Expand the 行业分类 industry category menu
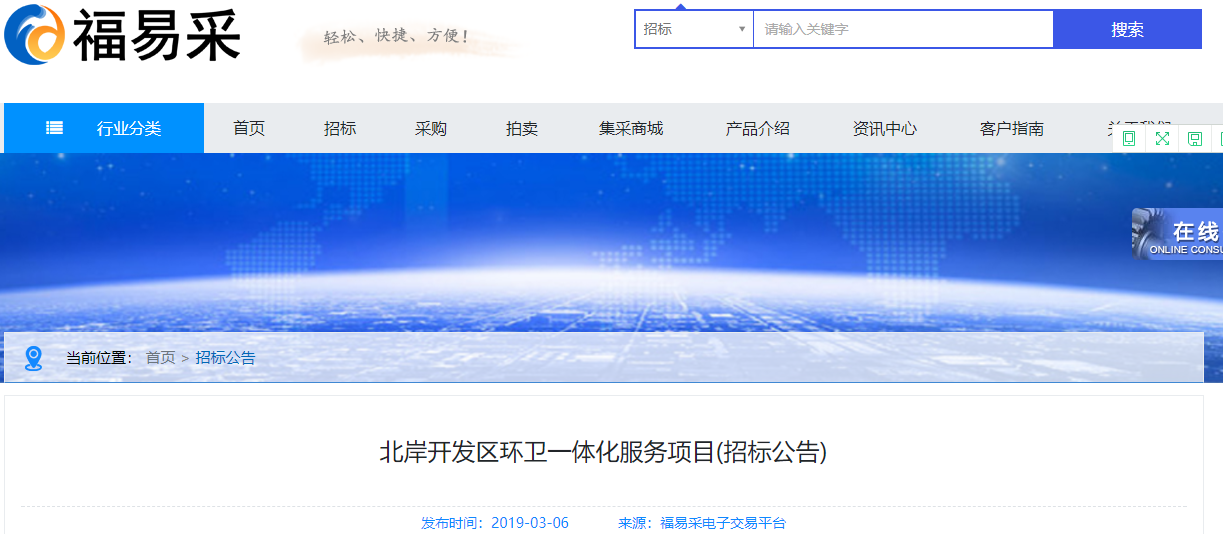Viewport: 1223px width, 534px height. 128,128
